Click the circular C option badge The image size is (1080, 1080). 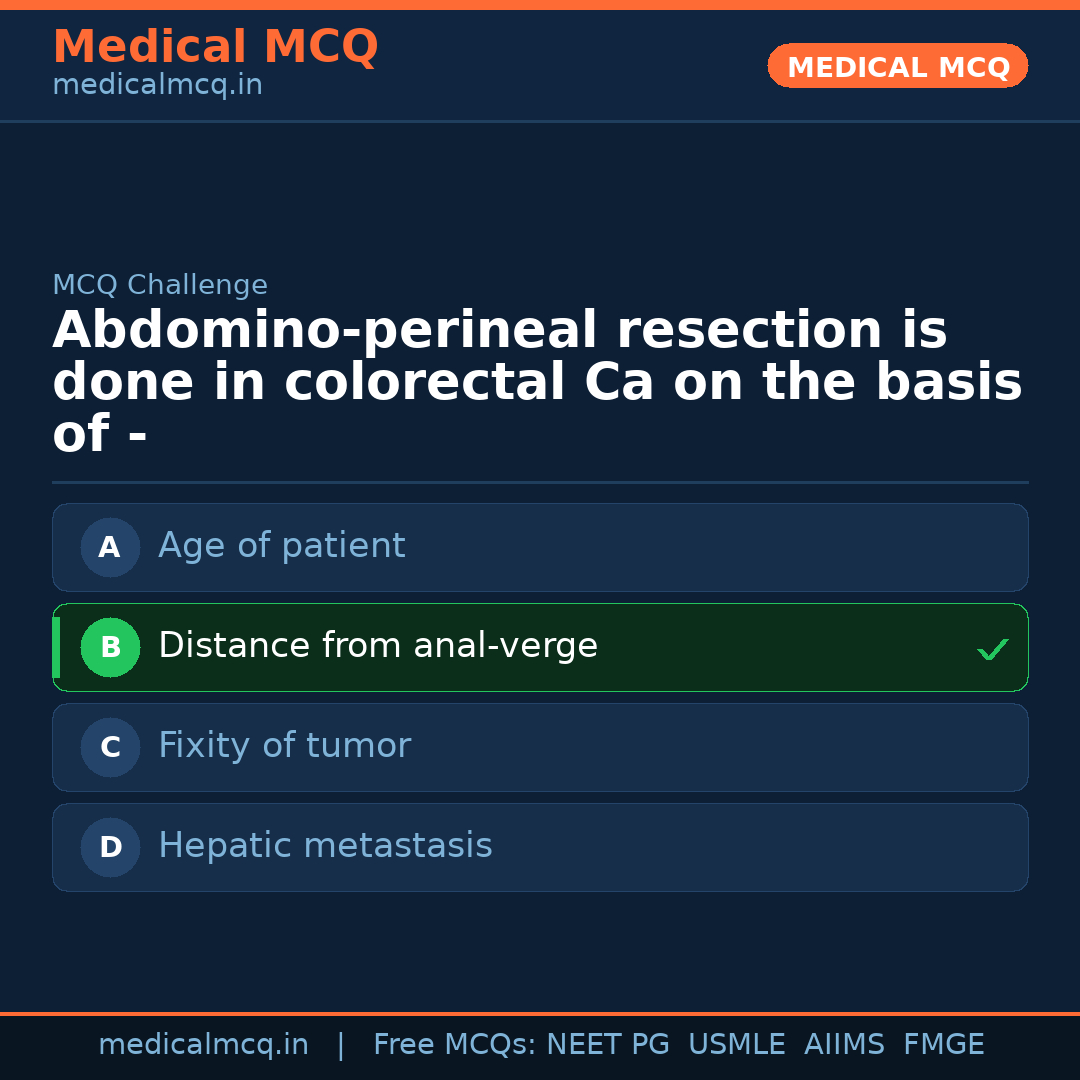tap(110, 747)
